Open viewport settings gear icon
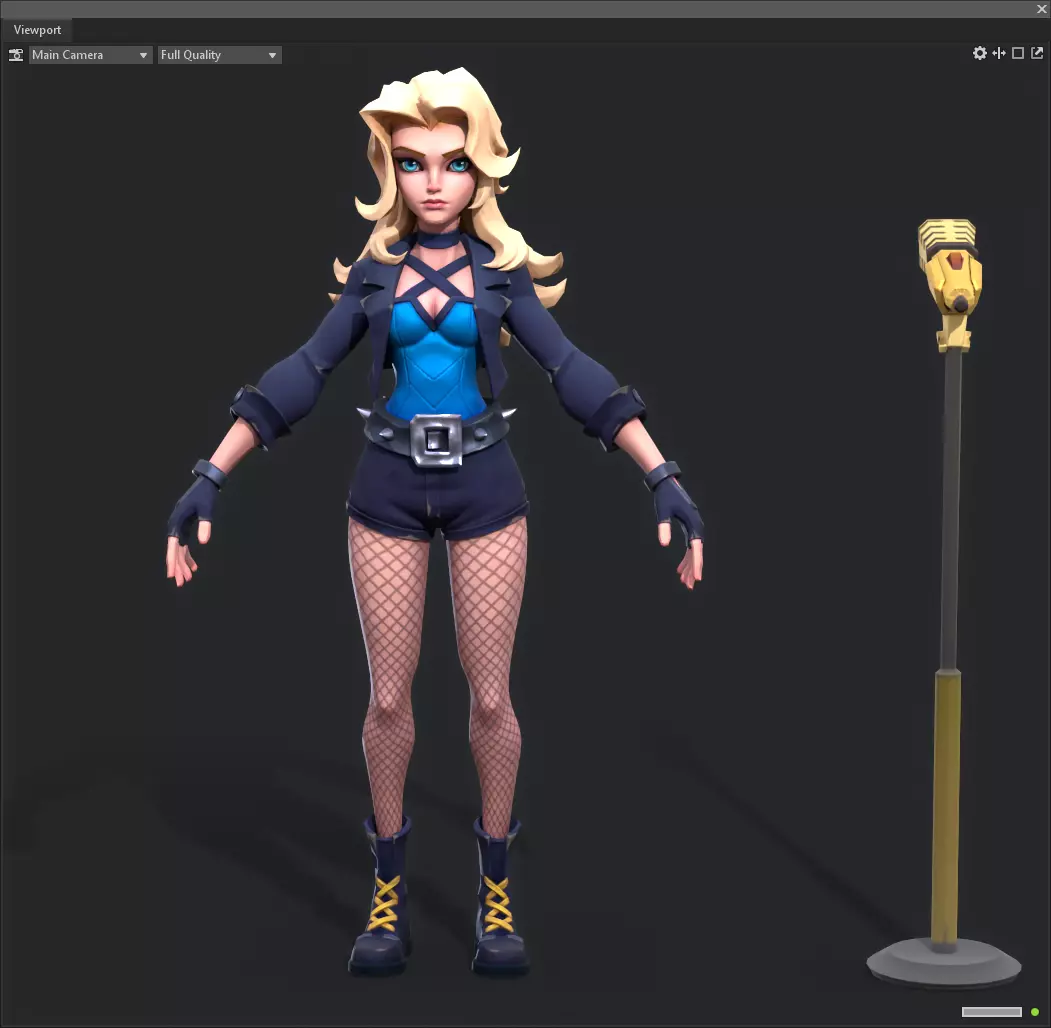The image size is (1051, 1028). (x=979, y=53)
